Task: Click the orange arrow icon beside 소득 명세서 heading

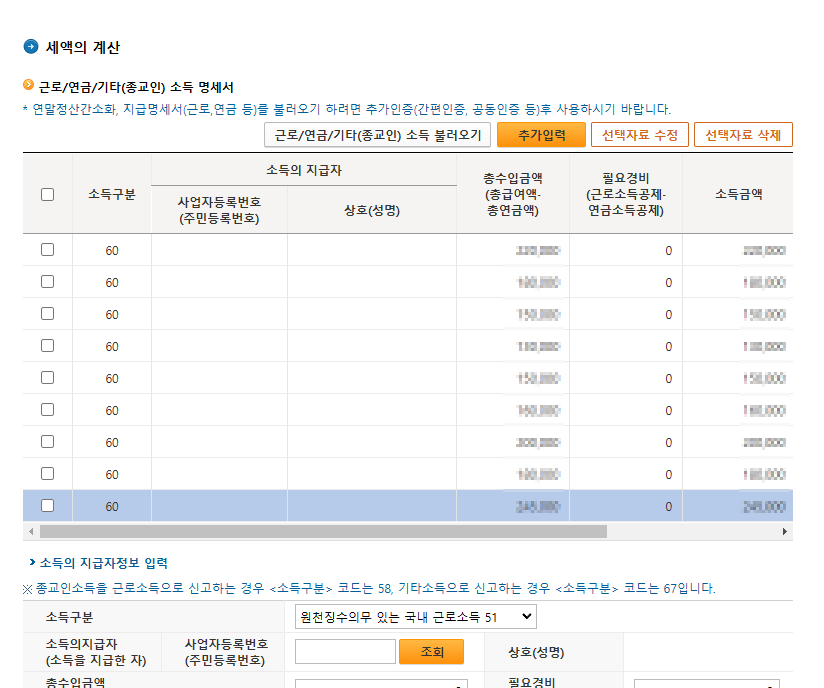Action: 28,86
